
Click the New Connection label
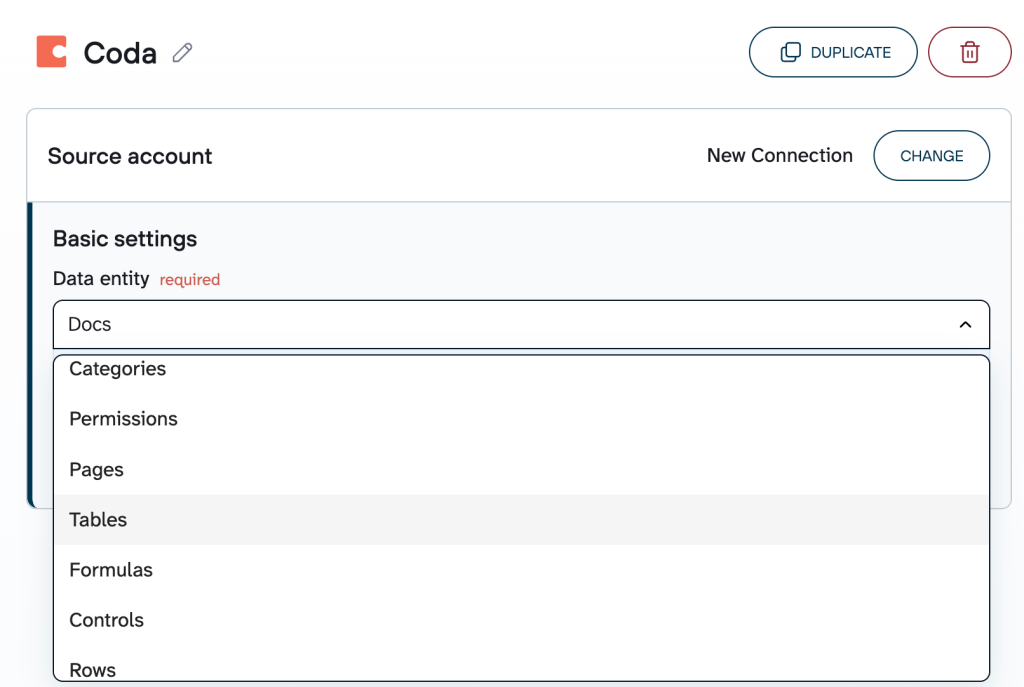tap(780, 156)
